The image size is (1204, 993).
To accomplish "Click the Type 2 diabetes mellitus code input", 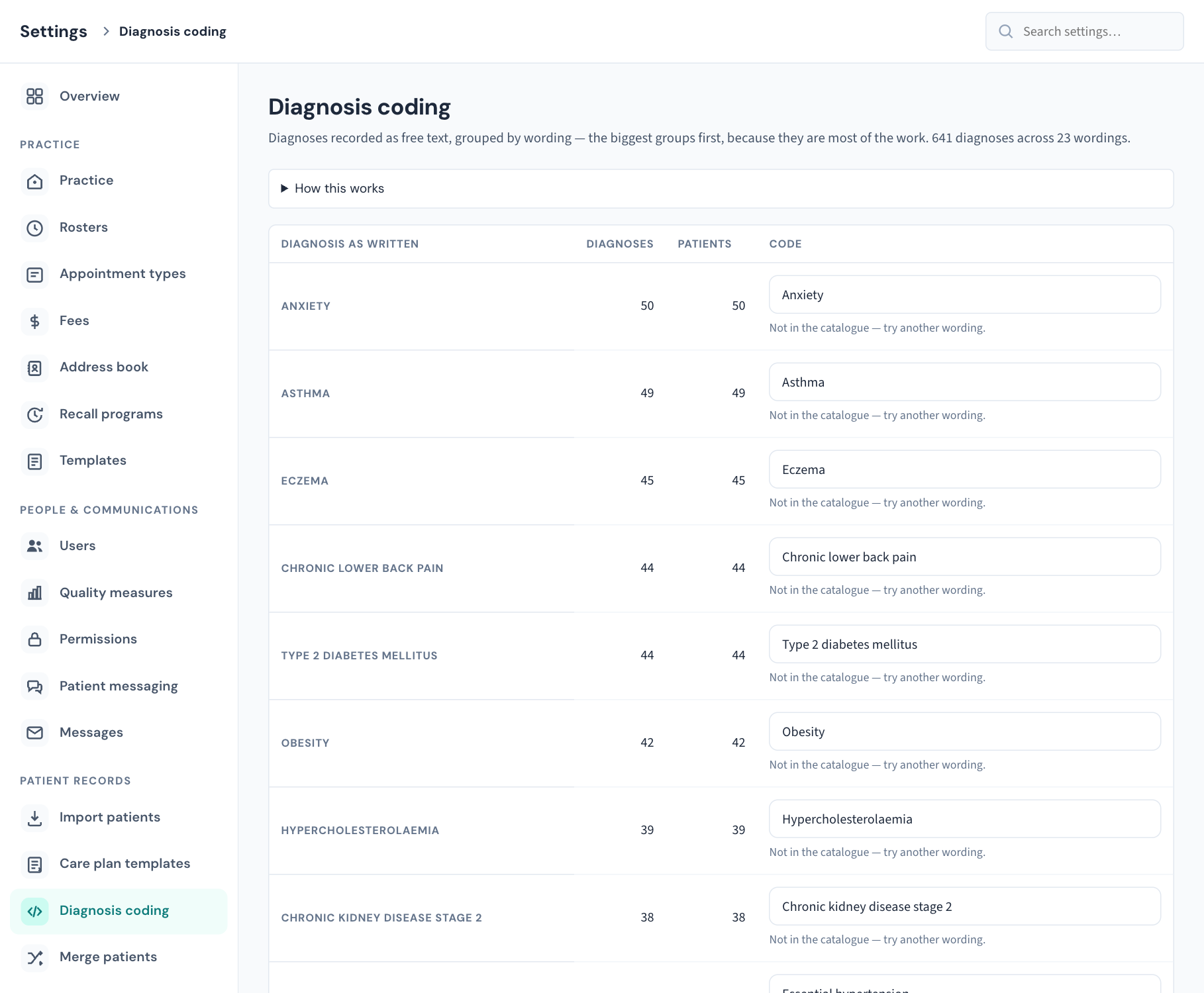I will [x=964, y=644].
